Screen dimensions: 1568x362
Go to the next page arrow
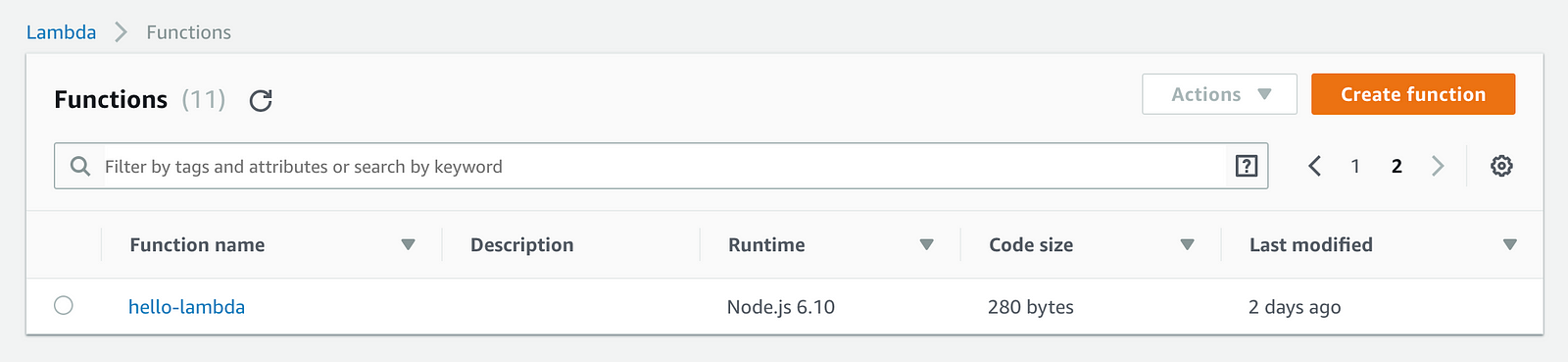tap(1438, 166)
